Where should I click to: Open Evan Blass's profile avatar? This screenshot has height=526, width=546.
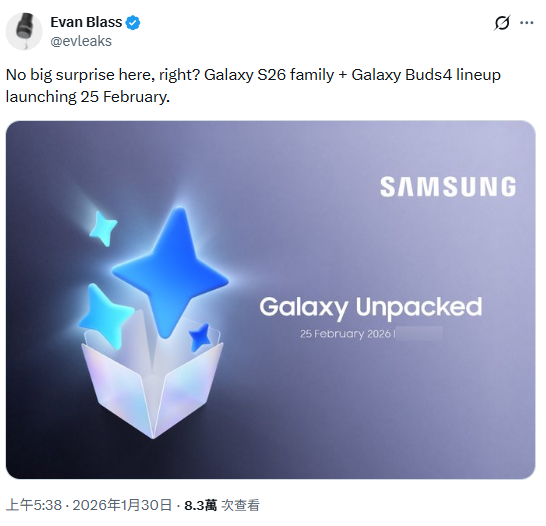tap(24, 32)
